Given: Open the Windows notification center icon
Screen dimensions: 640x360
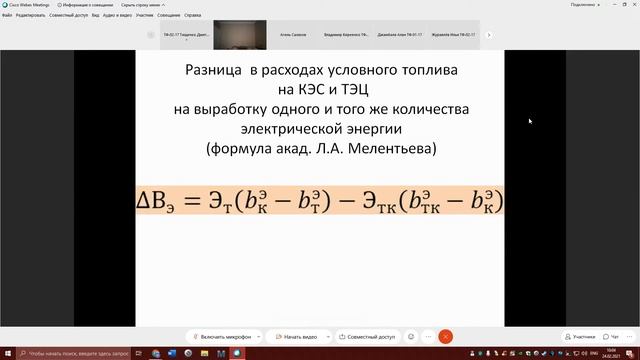Looking at the screenshot, I should [x=630, y=353].
